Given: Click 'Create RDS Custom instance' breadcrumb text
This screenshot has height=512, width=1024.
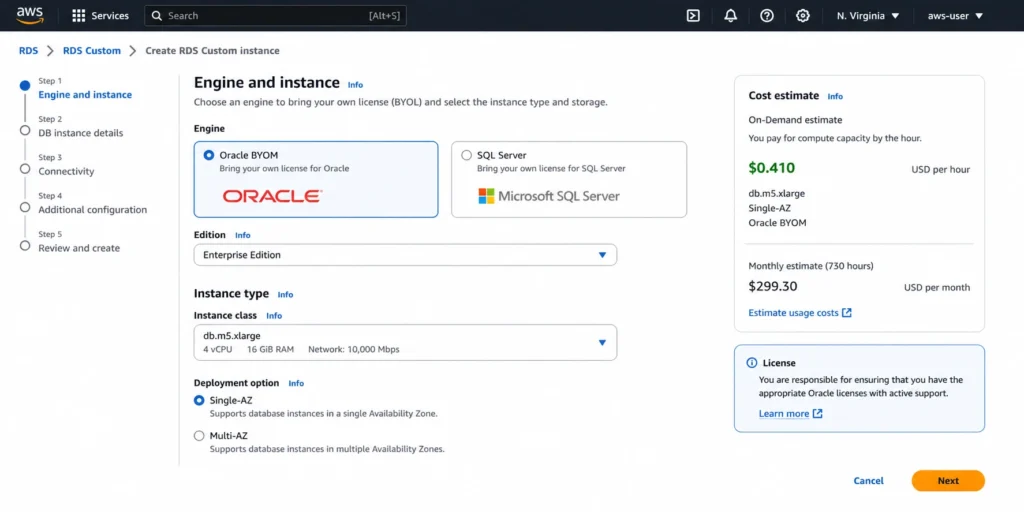Looking at the screenshot, I should tap(212, 50).
